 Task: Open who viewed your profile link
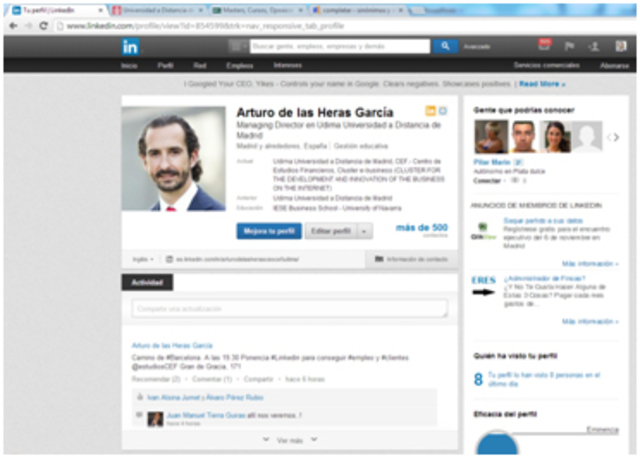point(544,379)
